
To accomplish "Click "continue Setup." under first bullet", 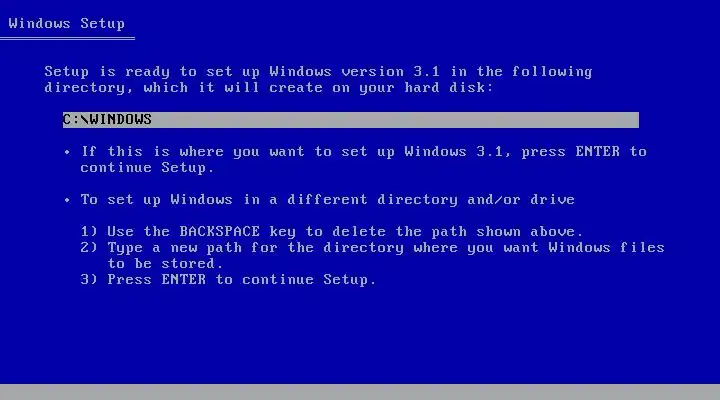I will [x=147, y=168].
